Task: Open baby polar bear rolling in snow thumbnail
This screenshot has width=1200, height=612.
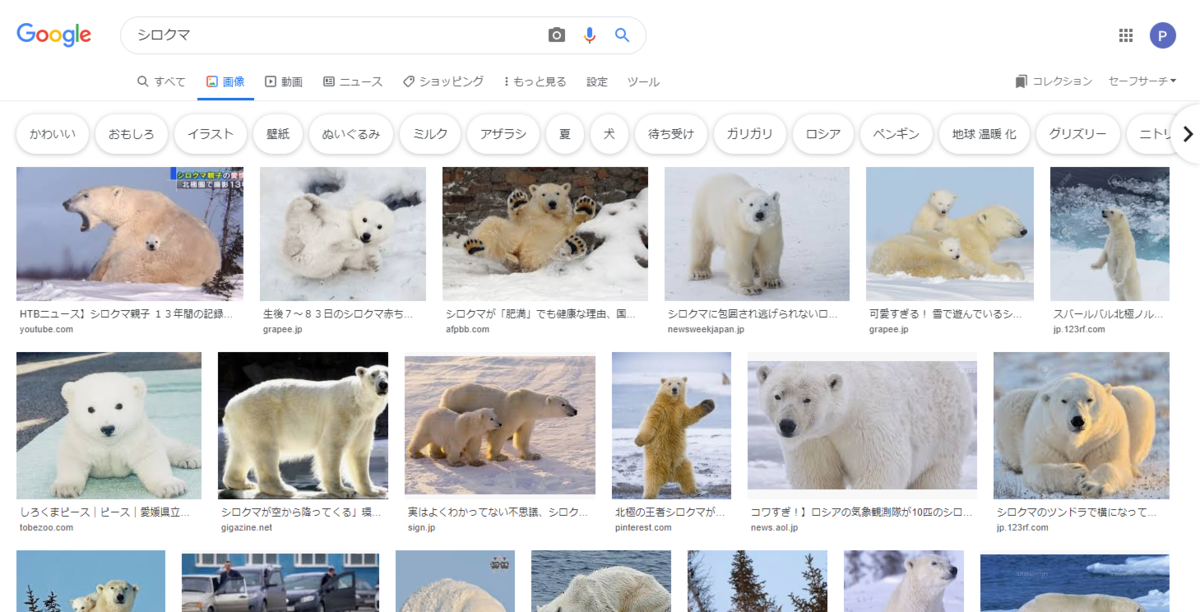Action: [343, 234]
